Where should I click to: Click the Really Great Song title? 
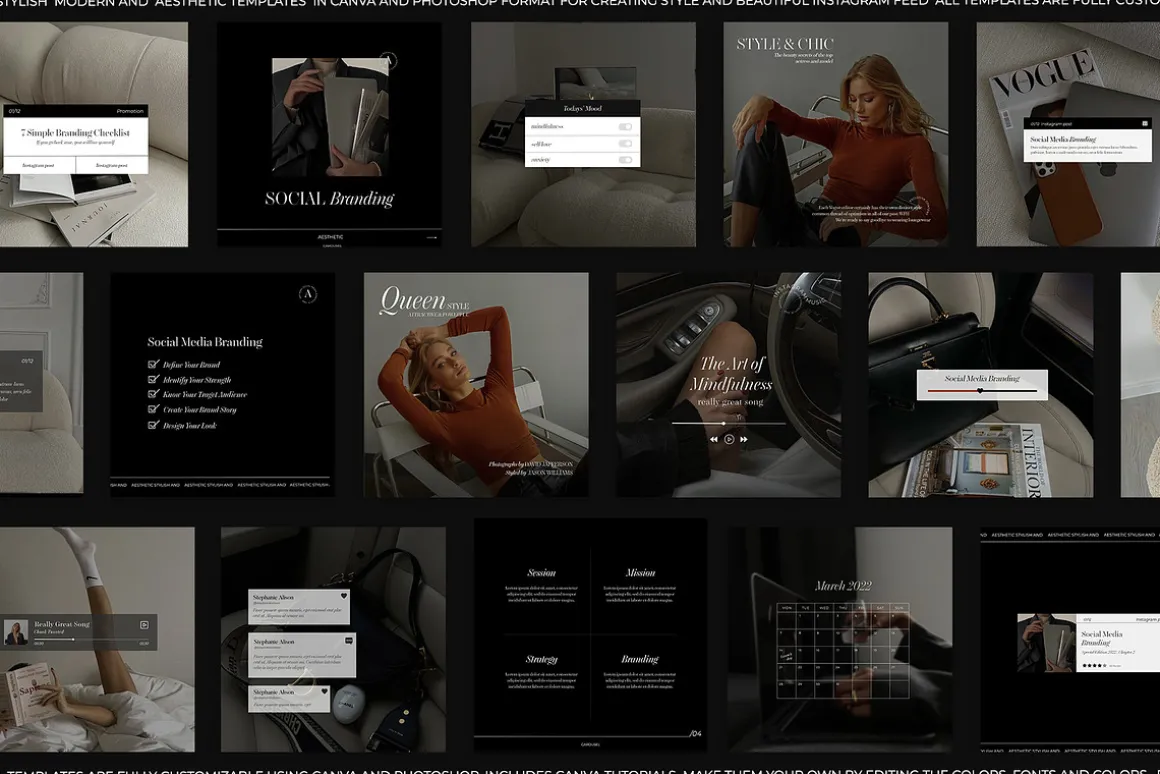tap(62, 625)
